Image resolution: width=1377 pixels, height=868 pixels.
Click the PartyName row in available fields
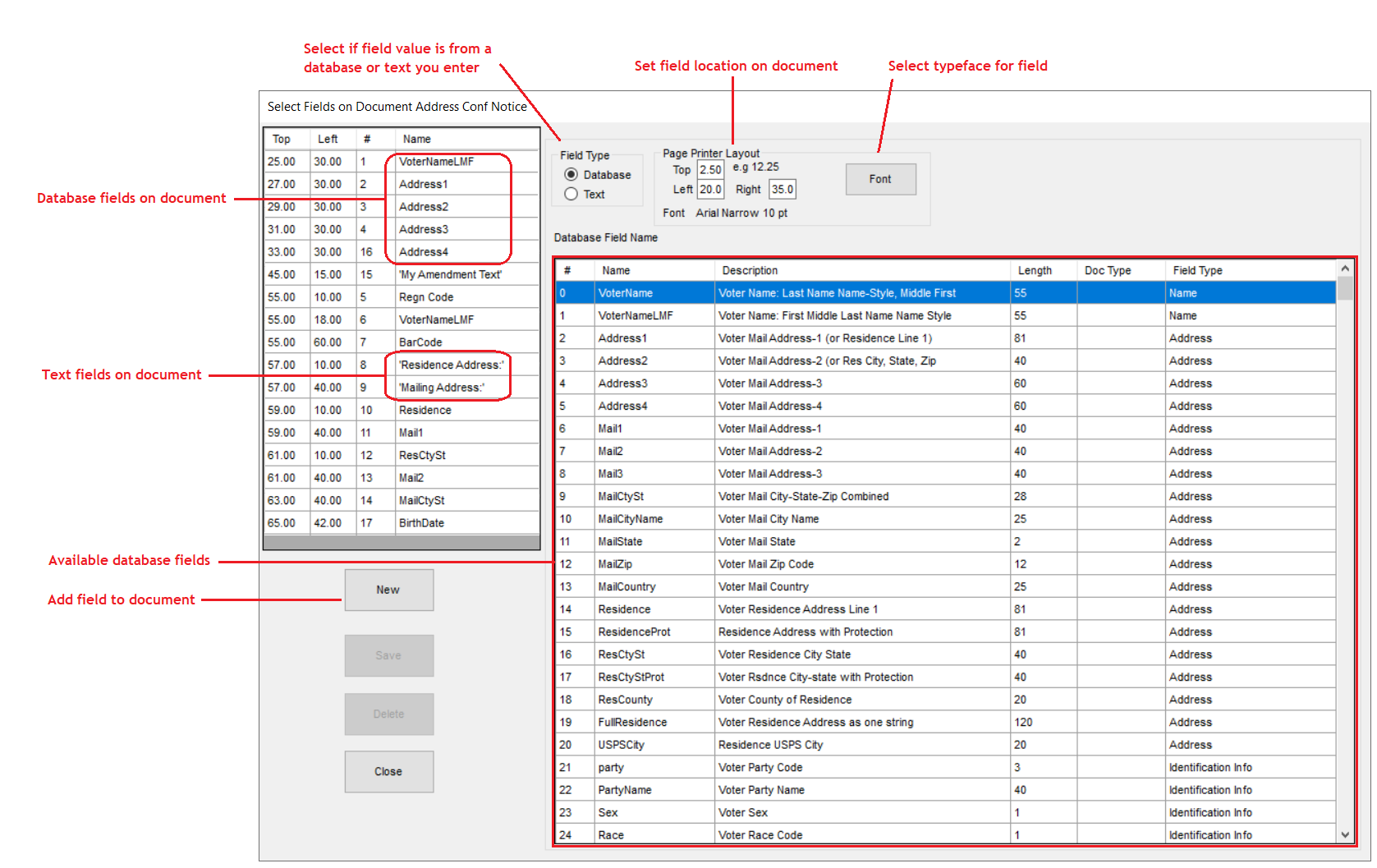[625, 790]
